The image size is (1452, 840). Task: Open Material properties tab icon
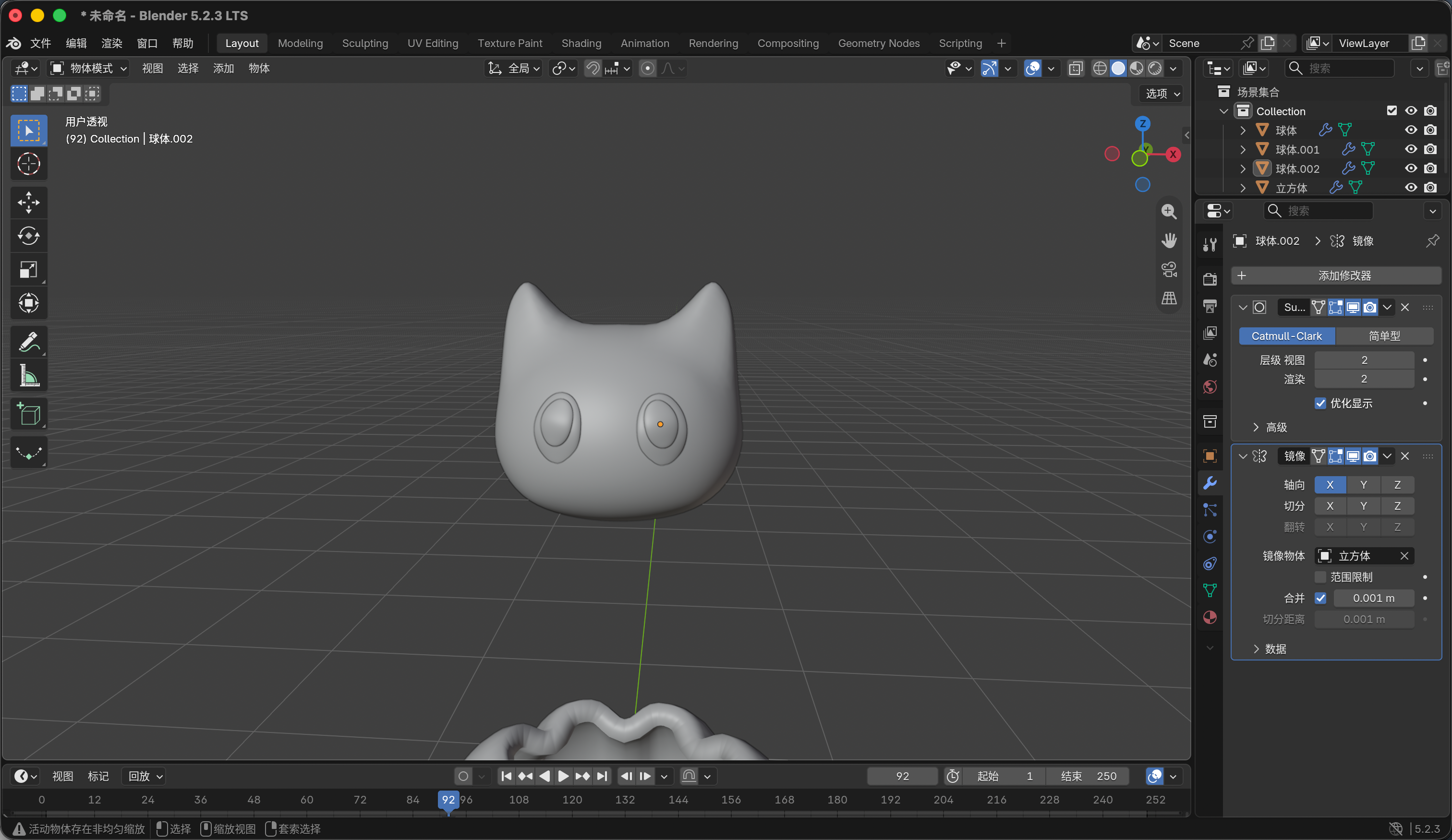(x=1210, y=618)
